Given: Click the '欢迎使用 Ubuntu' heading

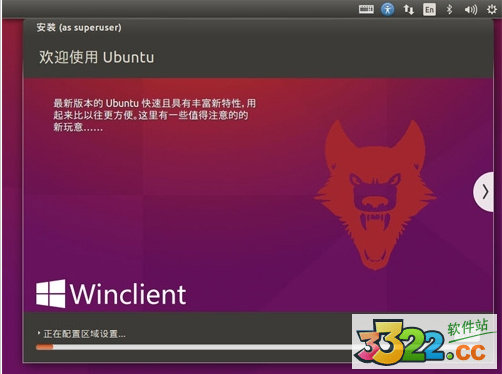Looking at the screenshot, I should click(96, 57).
